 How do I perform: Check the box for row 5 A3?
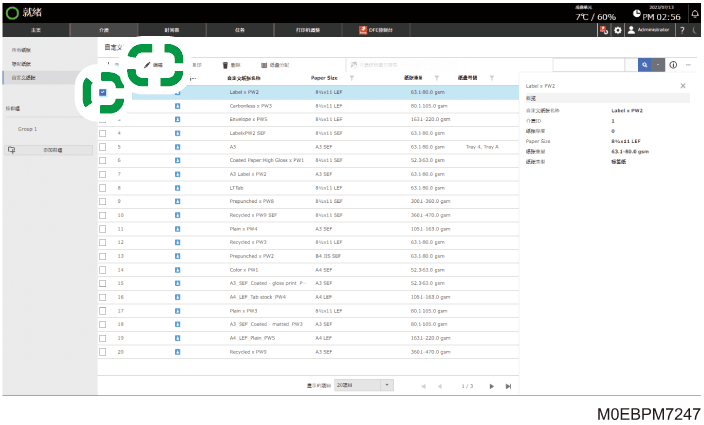click(x=103, y=147)
